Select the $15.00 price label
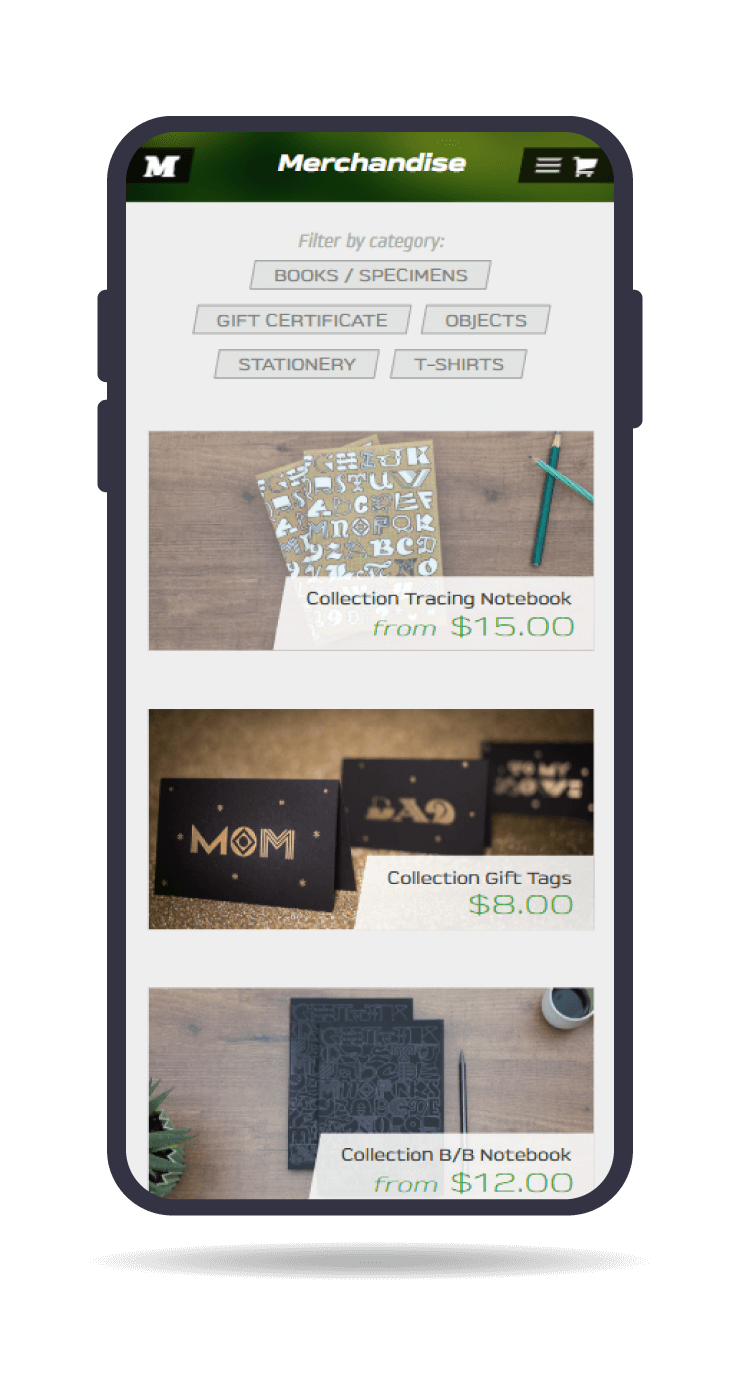This screenshot has height=1396, width=740. coord(512,627)
